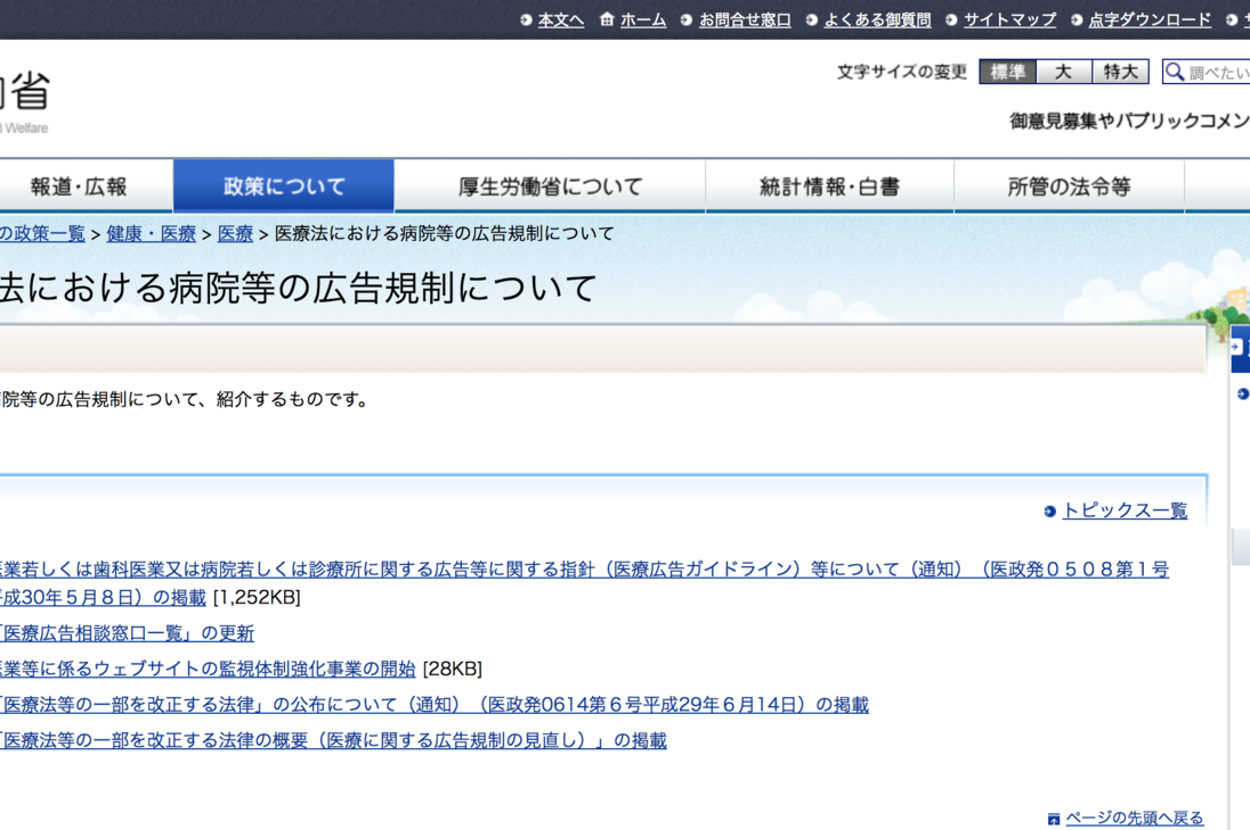Viewport: 1250px width, 830px height.
Task: Click the bullet icon beside サイトマップ
Action: 951,20
